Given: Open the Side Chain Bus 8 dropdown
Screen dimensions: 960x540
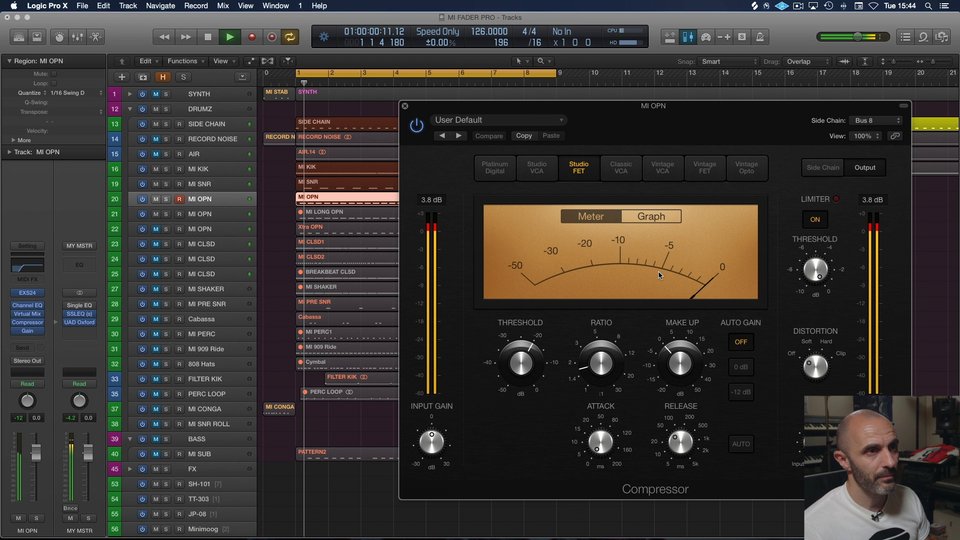Looking at the screenshot, I should point(877,121).
